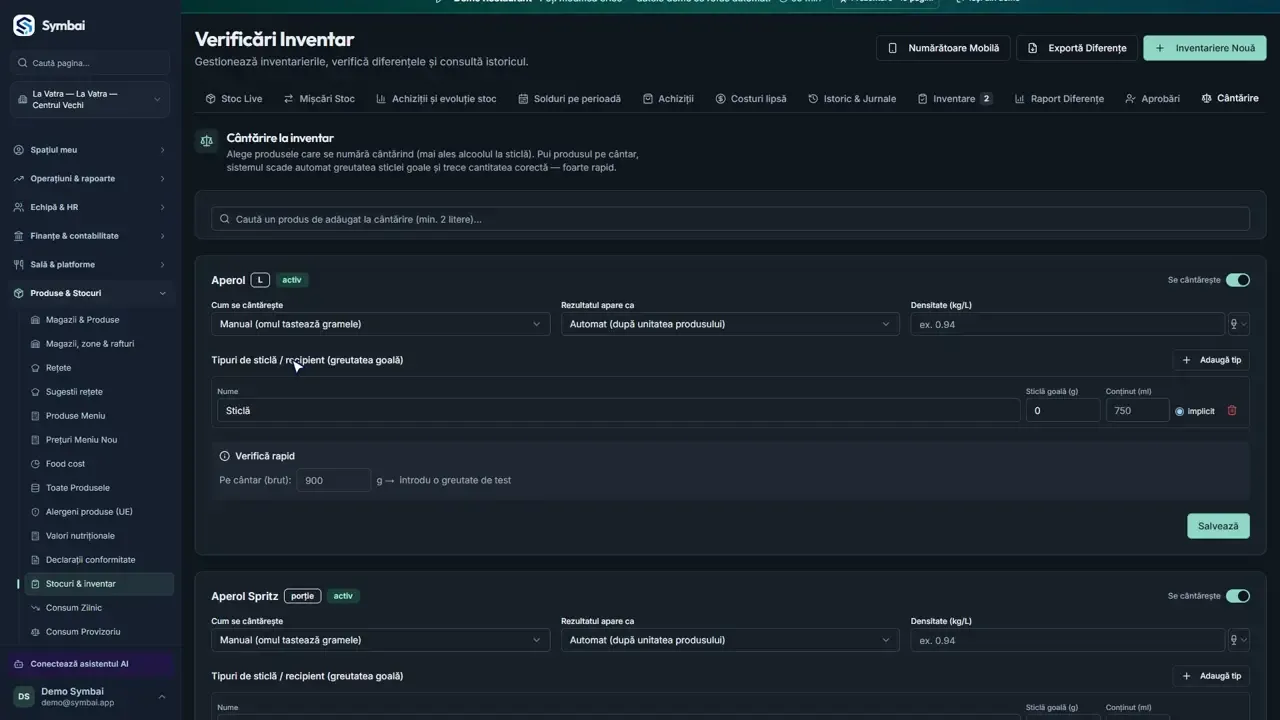Open the Raport Diferențe tab

1059,99
